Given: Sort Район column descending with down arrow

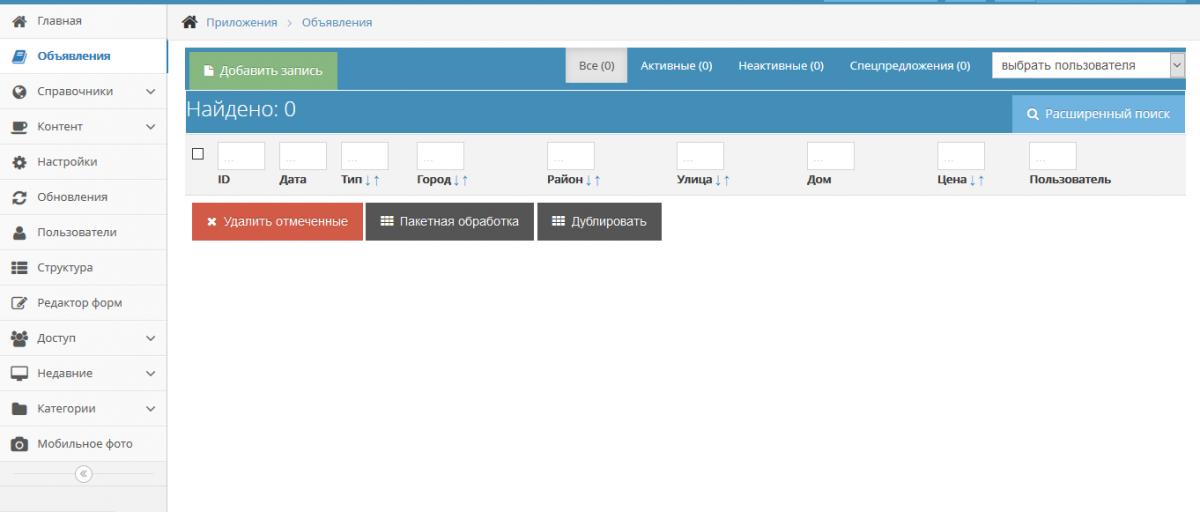Looking at the screenshot, I should tap(588, 180).
